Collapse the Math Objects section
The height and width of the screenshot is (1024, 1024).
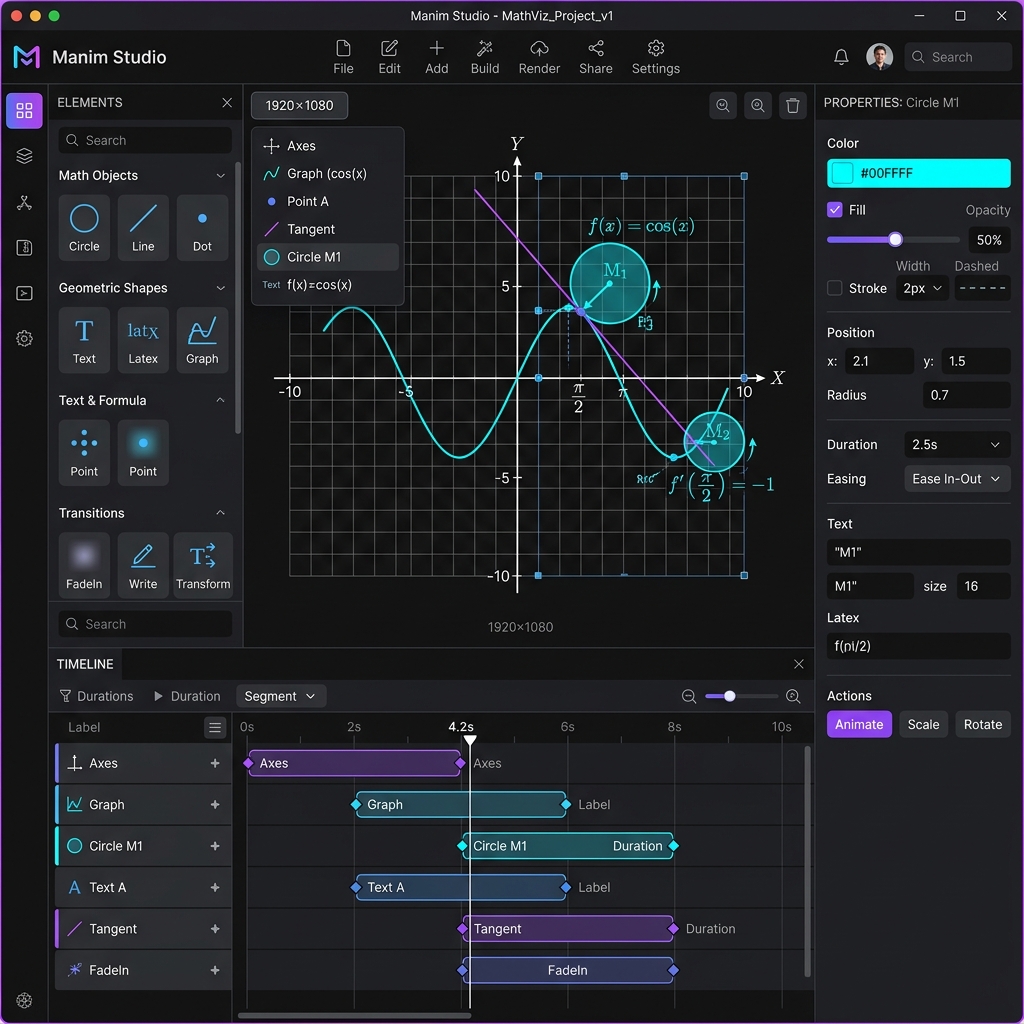pos(221,176)
